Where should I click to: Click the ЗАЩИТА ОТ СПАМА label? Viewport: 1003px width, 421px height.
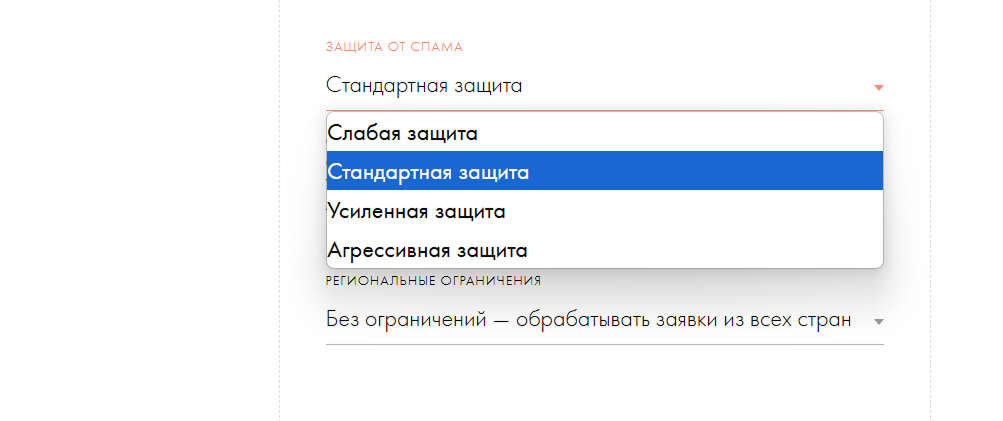pyautogui.click(x=394, y=47)
